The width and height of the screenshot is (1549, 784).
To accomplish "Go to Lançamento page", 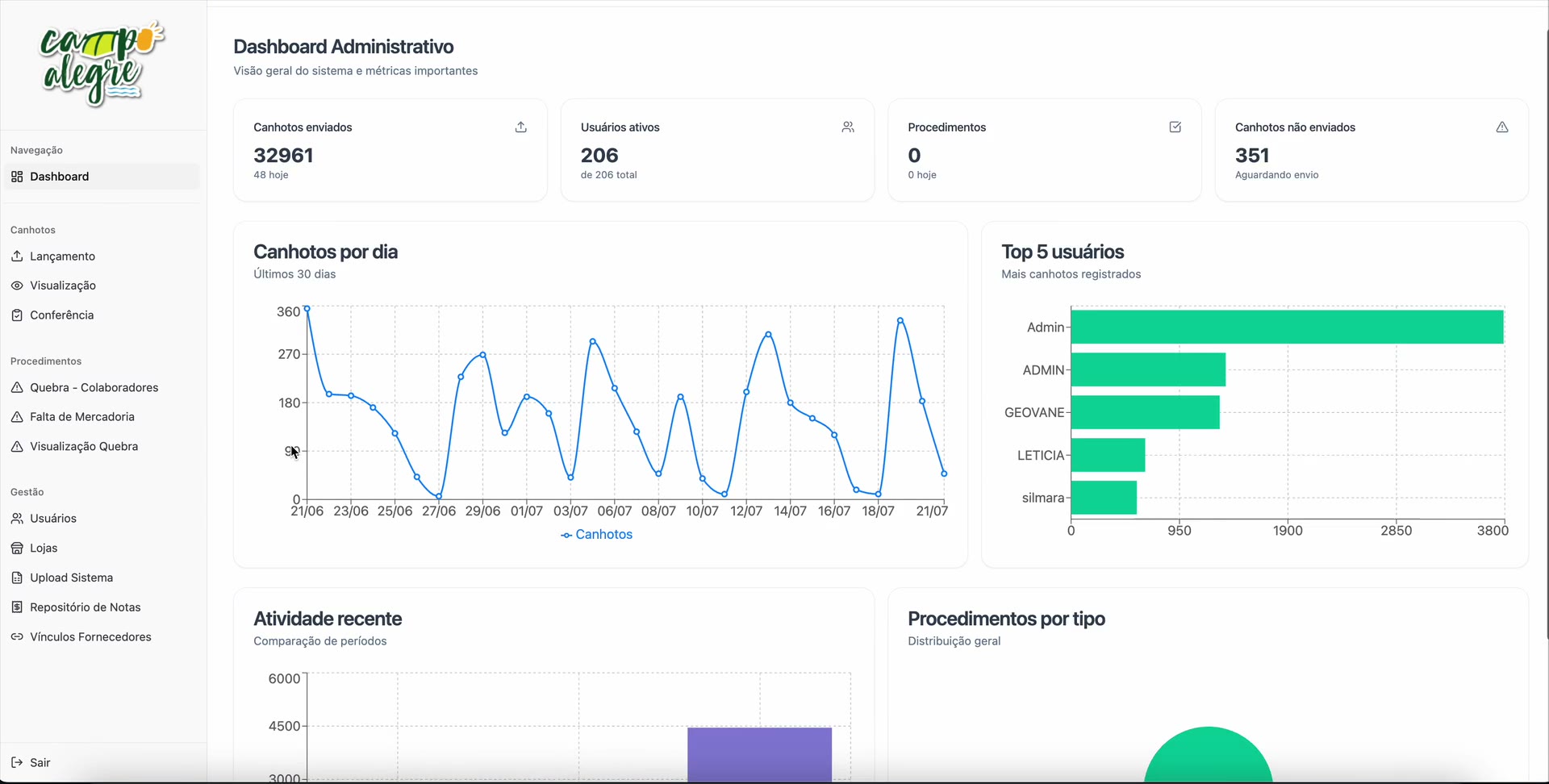I will tap(102, 256).
